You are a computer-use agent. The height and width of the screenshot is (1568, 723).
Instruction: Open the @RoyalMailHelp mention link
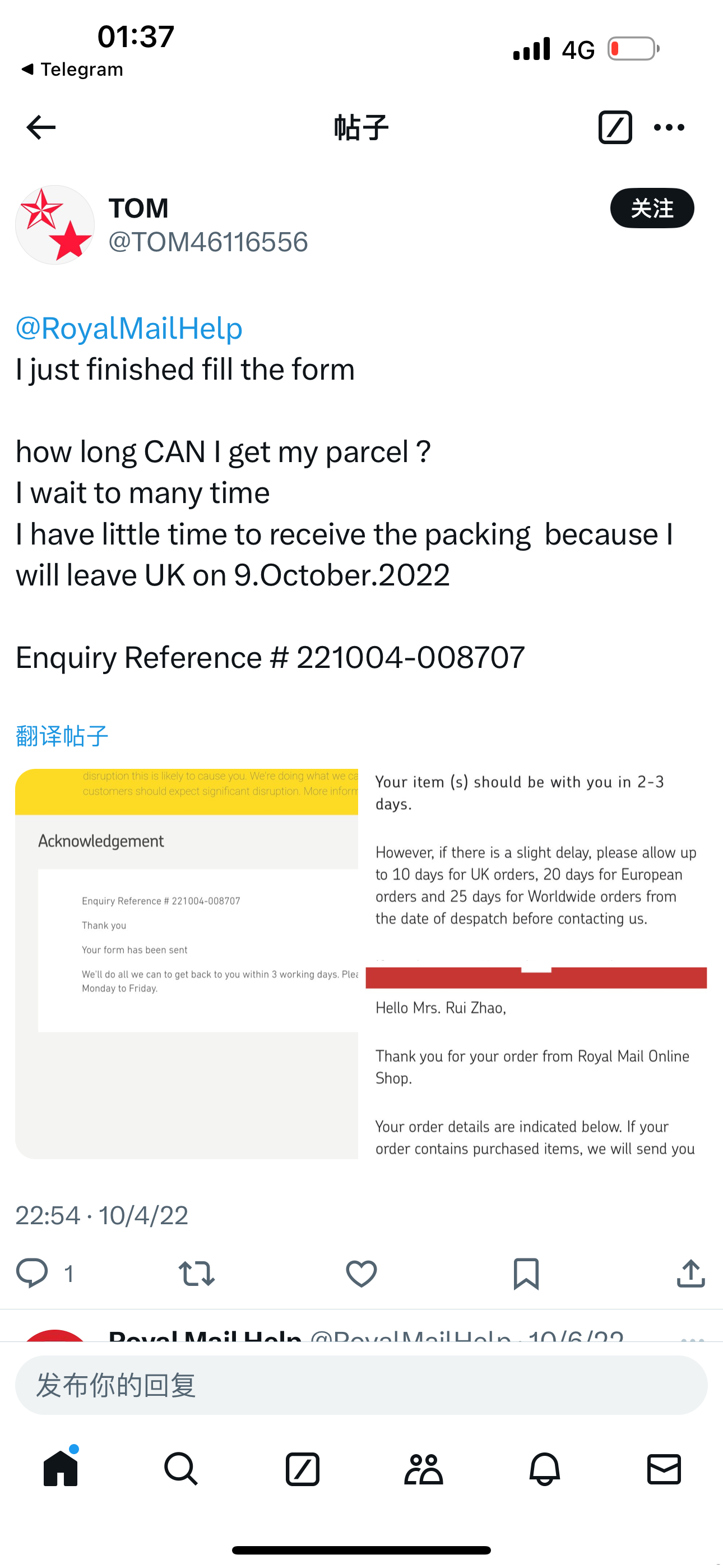point(129,328)
